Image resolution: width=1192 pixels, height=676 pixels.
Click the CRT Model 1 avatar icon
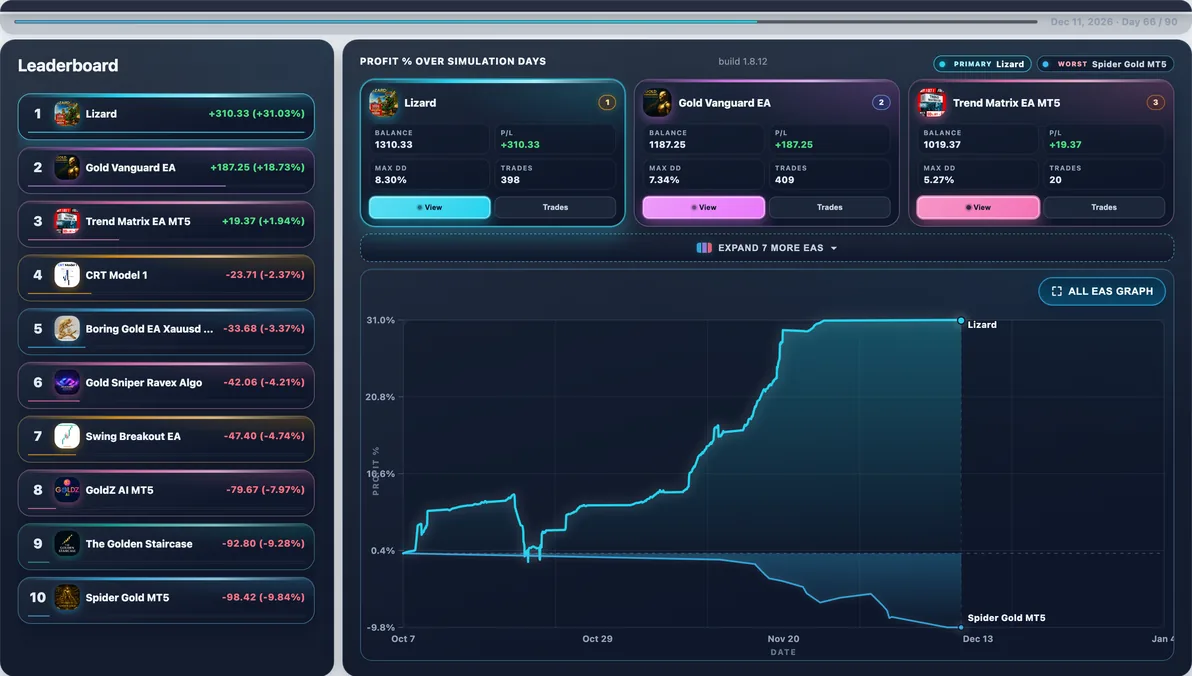click(67, 275)
